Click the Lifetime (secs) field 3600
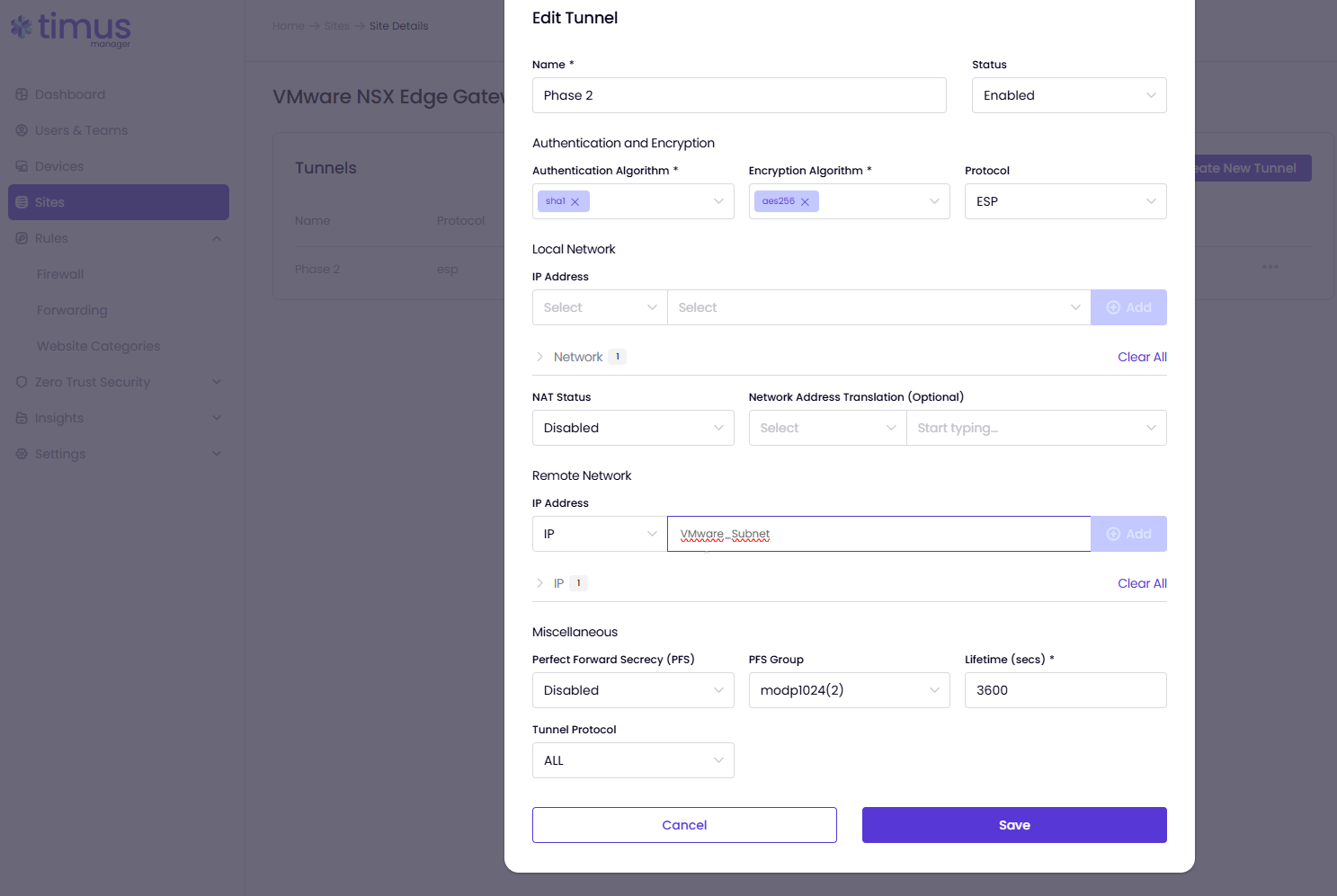1337x896 pixels. (x=1065, y=690)
